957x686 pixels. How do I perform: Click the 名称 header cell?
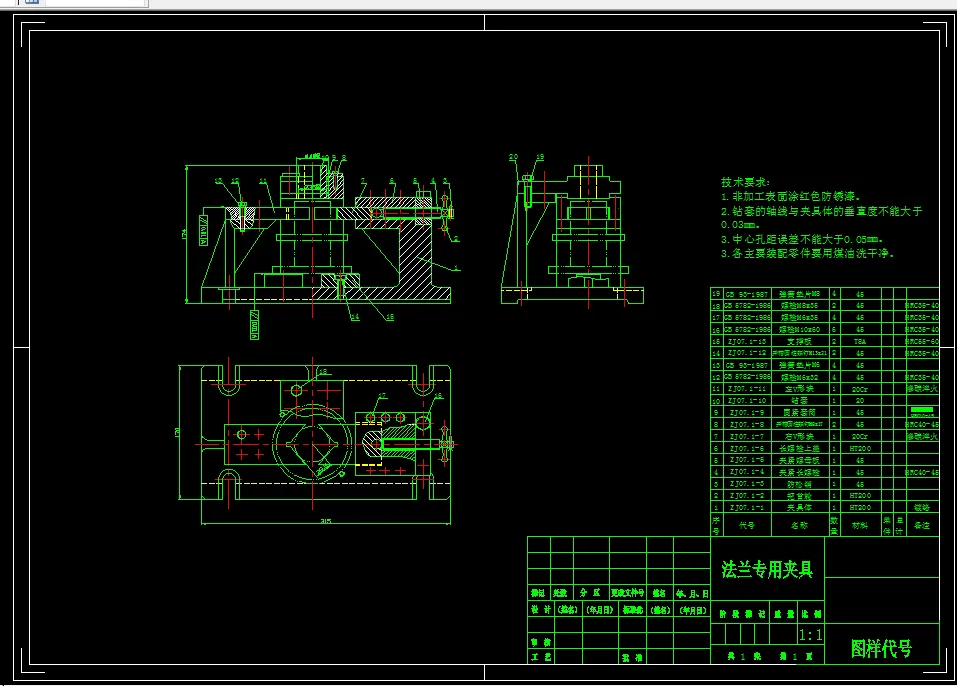(799, 525)
